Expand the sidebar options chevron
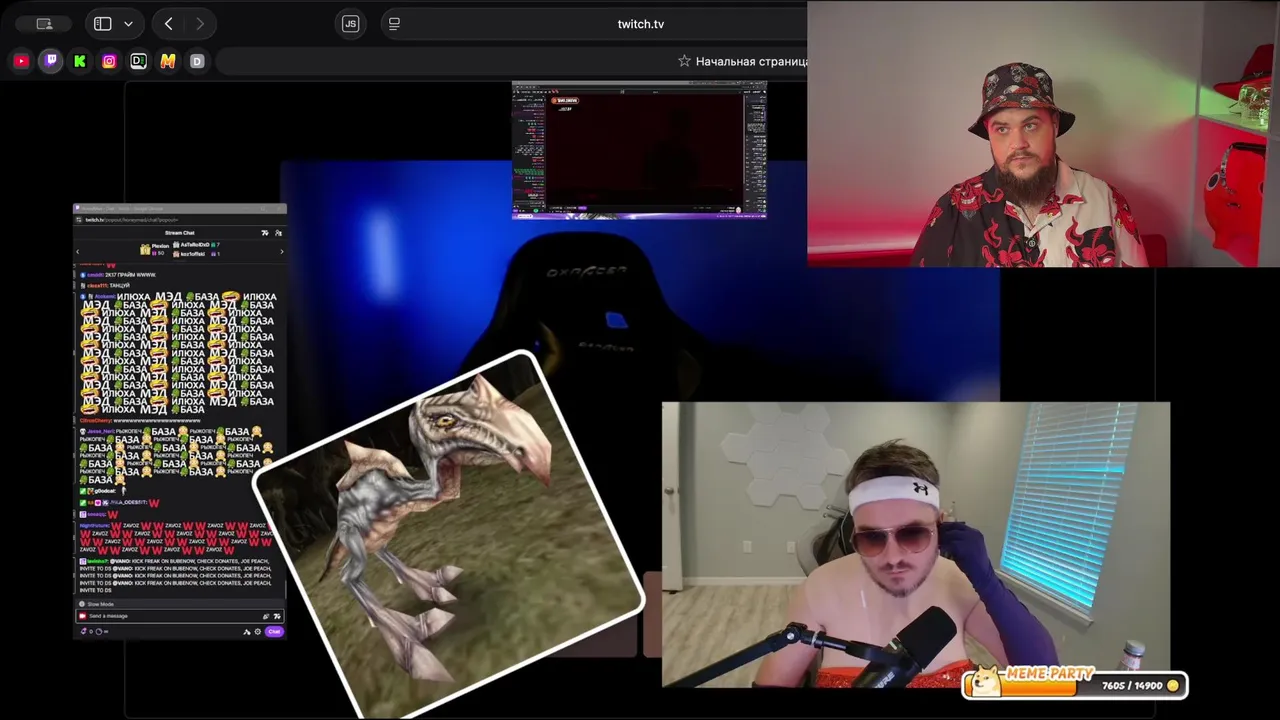 (128, 24)
